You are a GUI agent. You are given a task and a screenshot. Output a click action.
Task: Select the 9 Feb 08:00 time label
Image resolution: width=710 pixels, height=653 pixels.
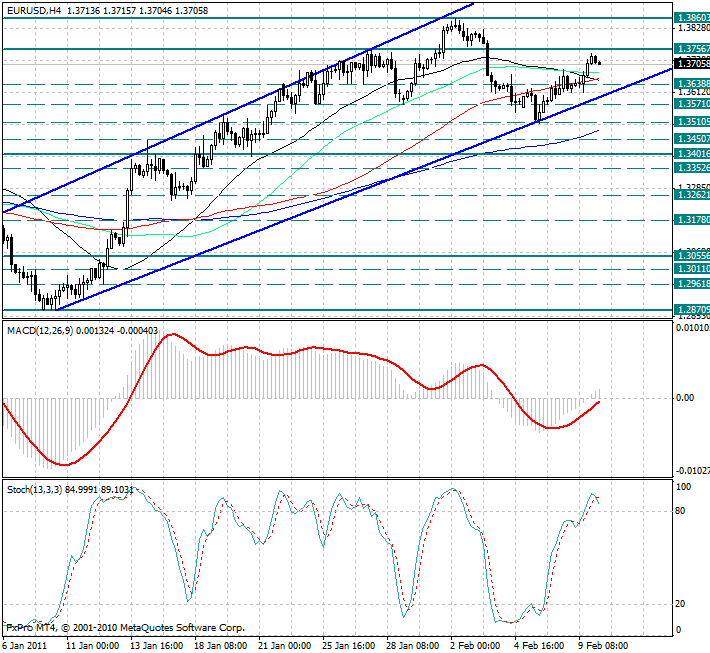tap(606, 645)
